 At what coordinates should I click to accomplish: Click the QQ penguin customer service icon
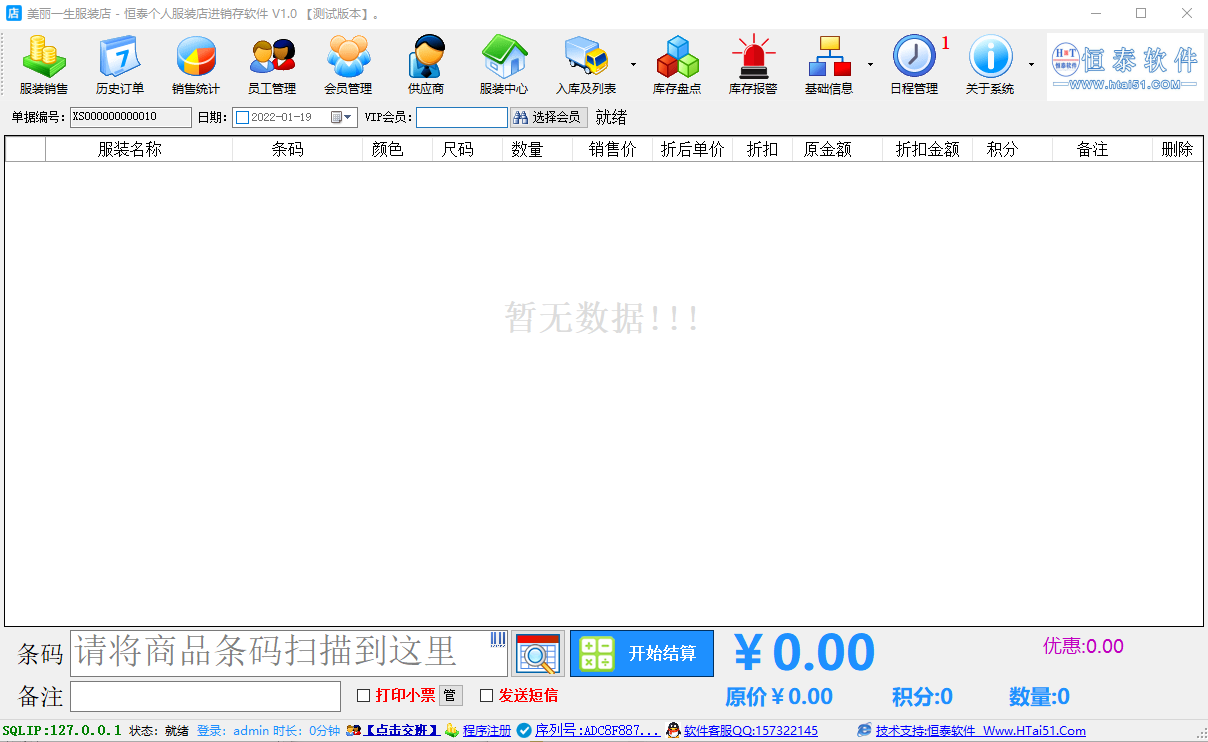[x=674, y=731]
